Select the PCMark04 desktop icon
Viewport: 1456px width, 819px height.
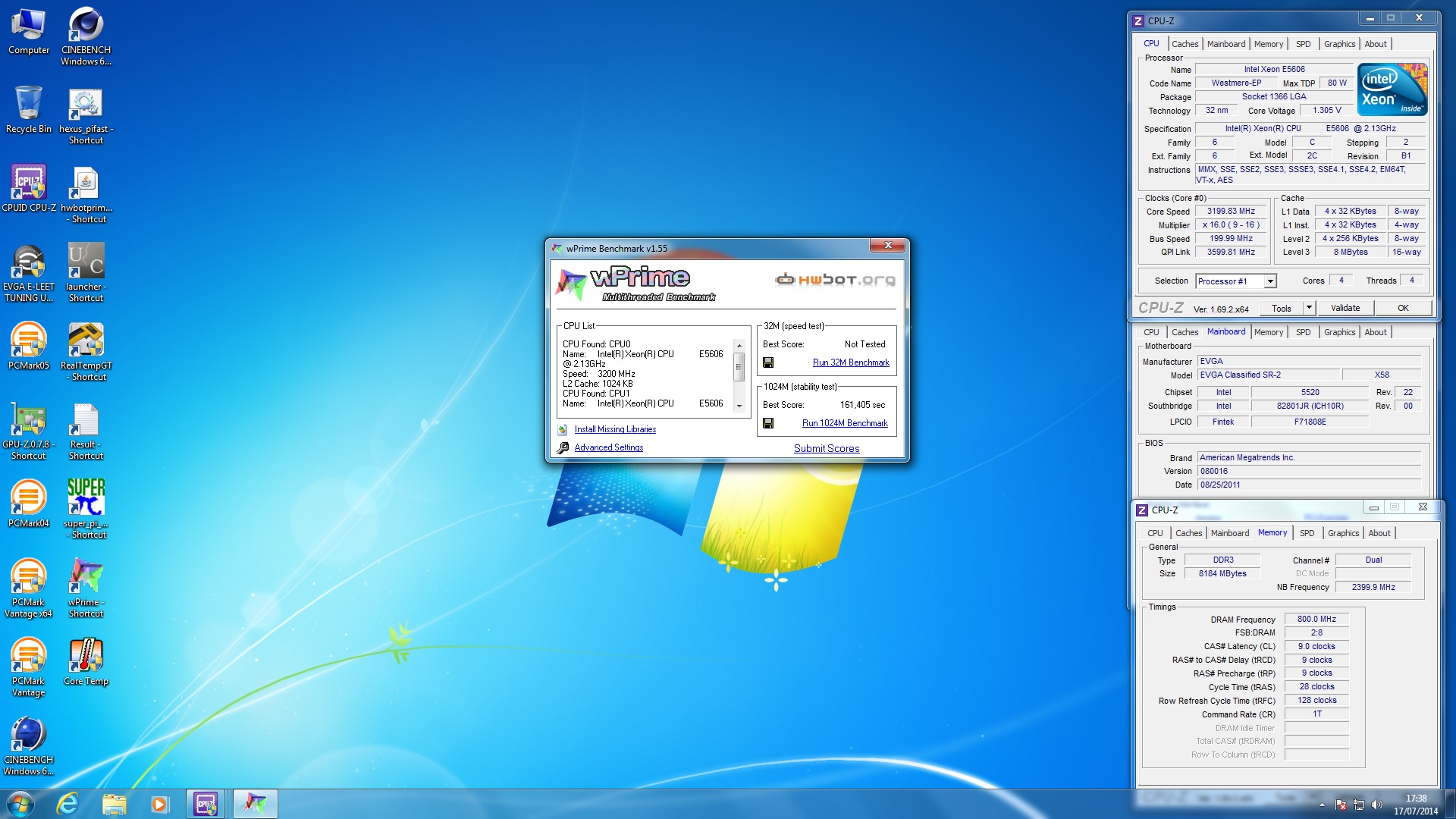29,504
